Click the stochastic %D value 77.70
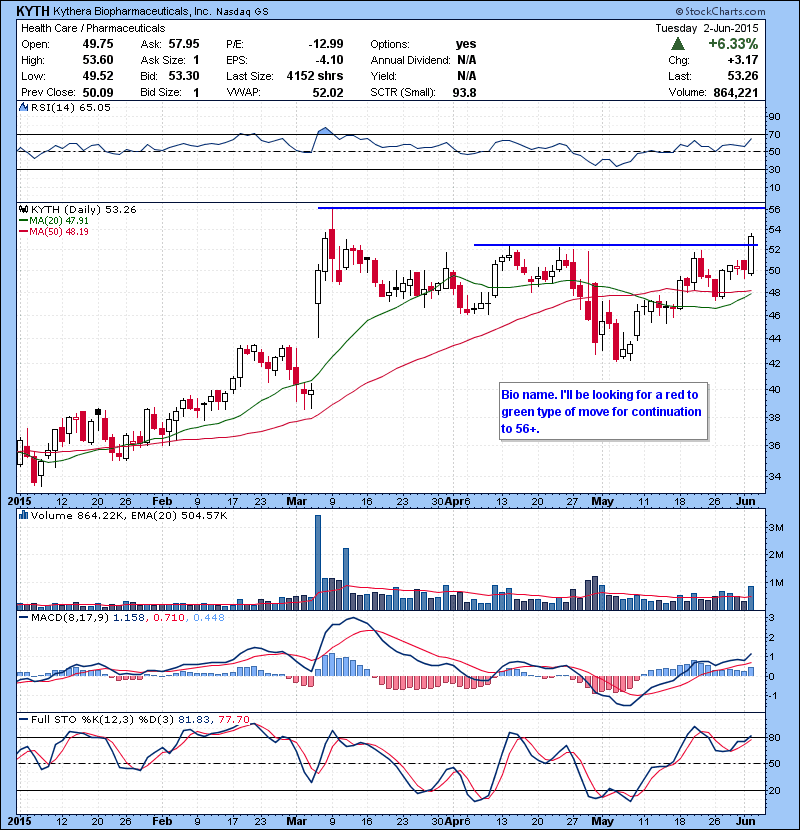800x830 pixels. (233, 719)
